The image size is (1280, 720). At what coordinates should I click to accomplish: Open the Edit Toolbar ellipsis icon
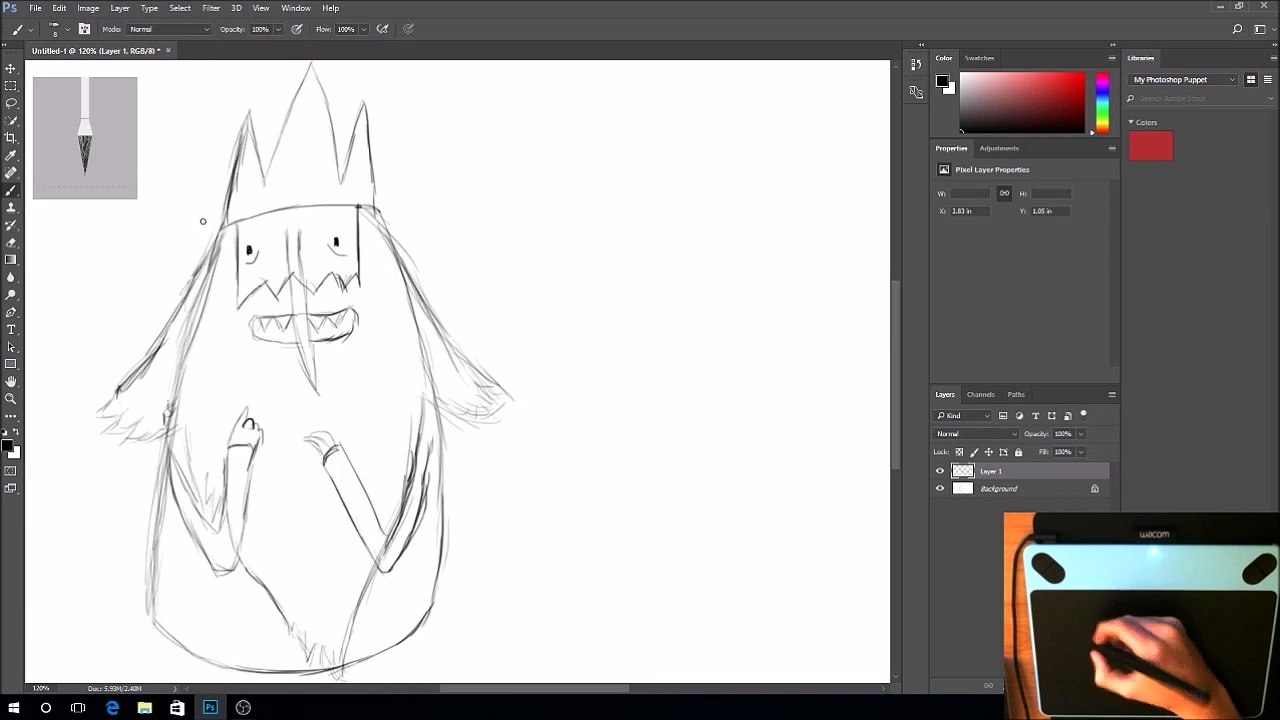tap(11, 415)
